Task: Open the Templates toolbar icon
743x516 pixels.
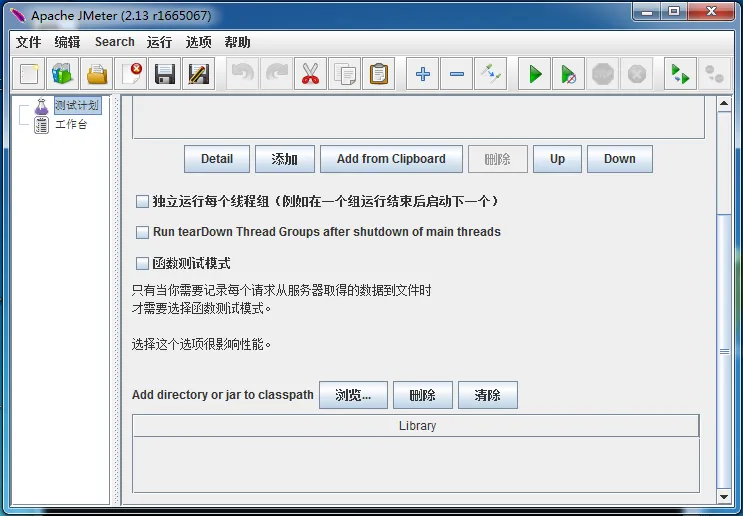Action: pos(63,74)
